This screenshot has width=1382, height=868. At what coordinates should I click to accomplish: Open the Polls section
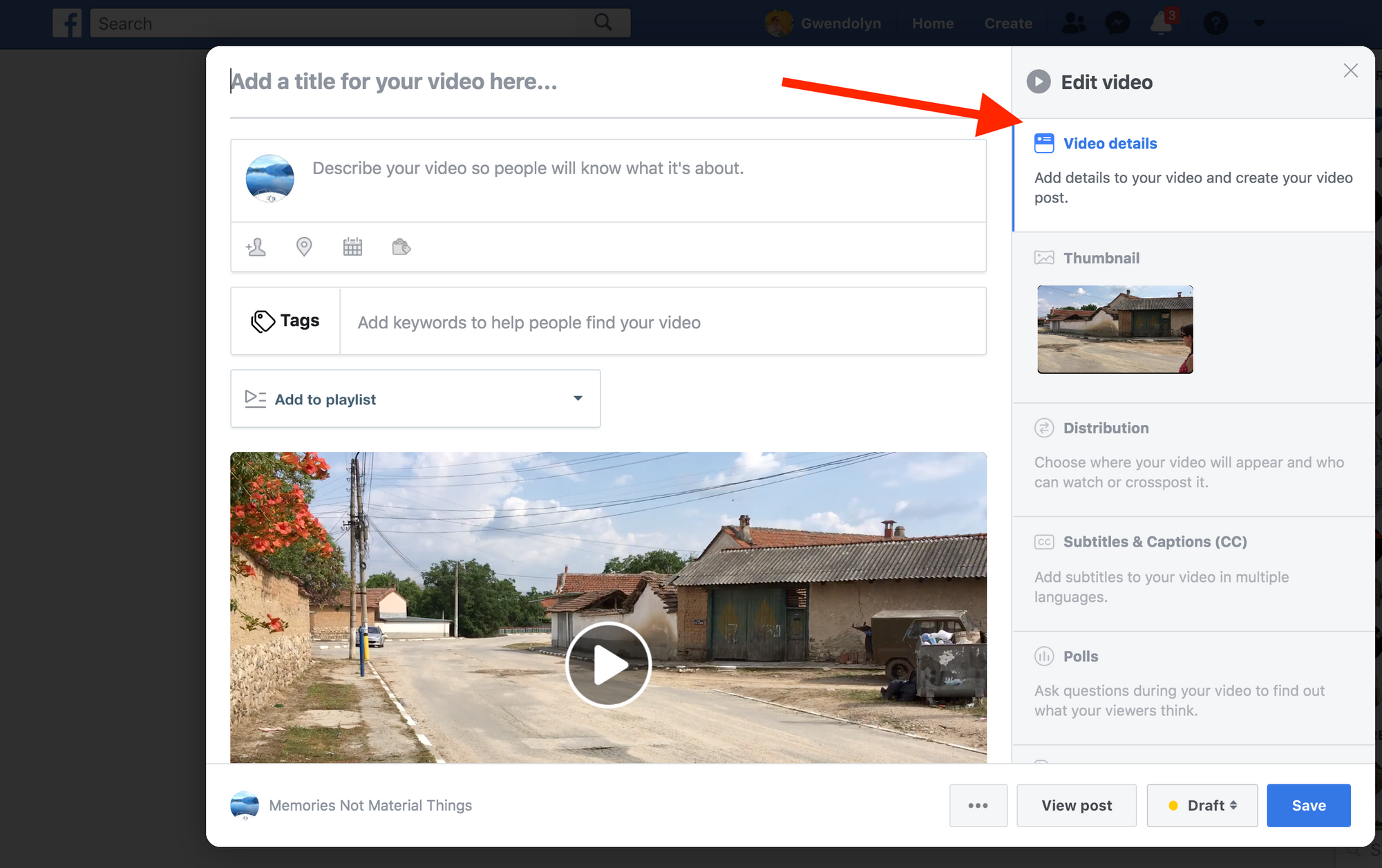pyautogui.click(x=1080, y=656)
